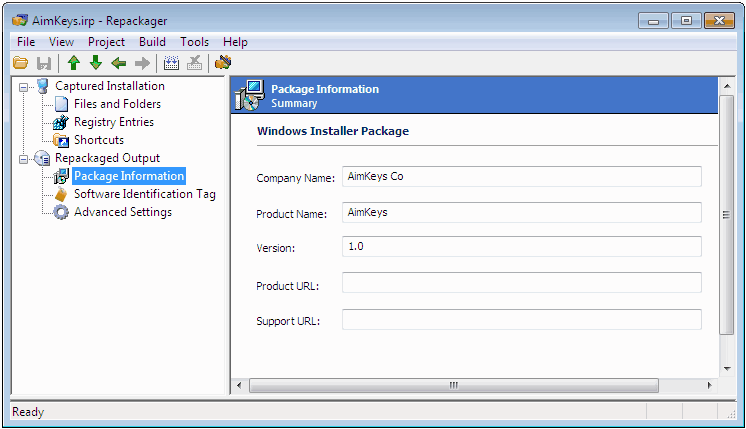
Task: Click the Build package icon in toolbar
Action: [223, 63]
